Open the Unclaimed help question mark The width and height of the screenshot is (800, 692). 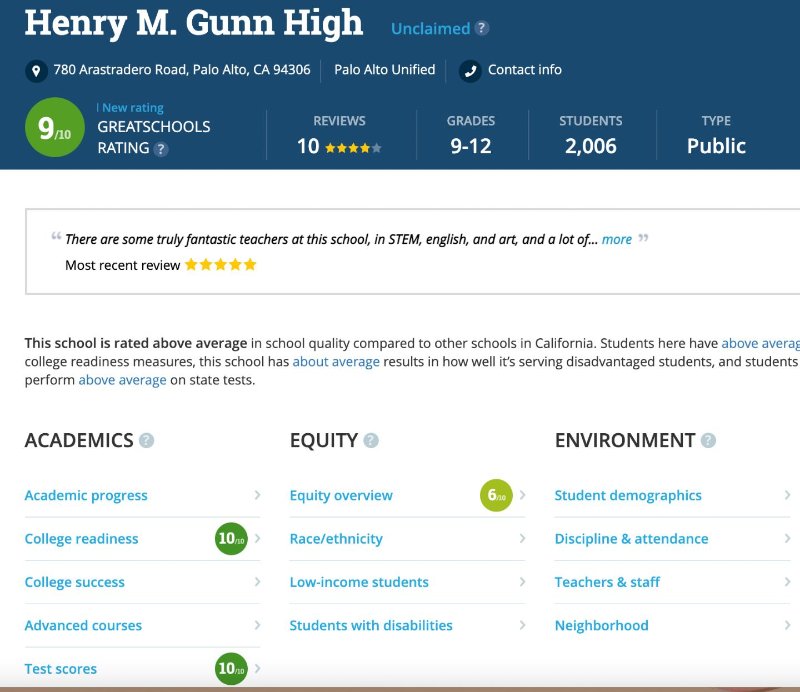coord(481,28)
